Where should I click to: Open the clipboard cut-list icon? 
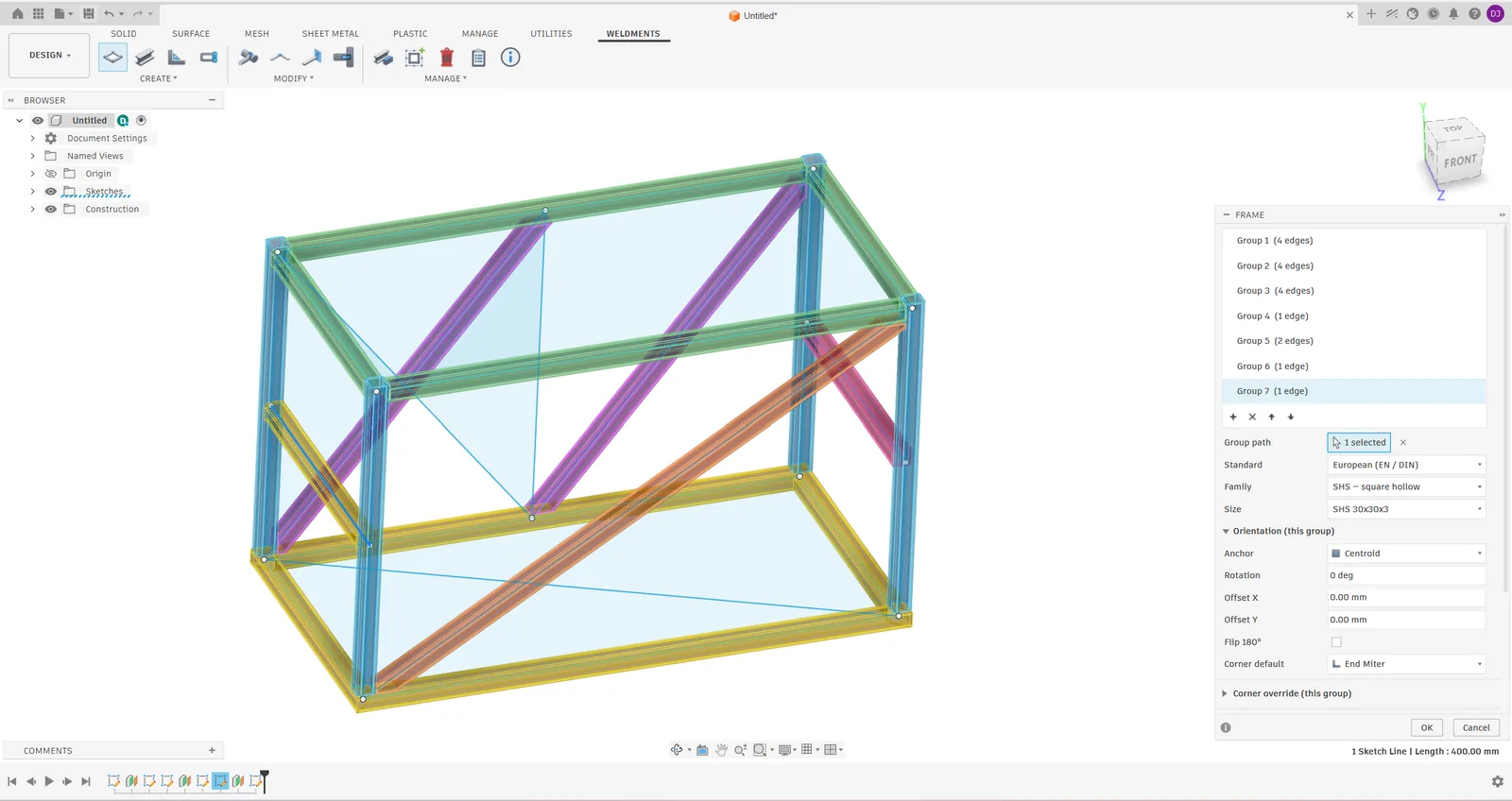click(x=479, y=58)
